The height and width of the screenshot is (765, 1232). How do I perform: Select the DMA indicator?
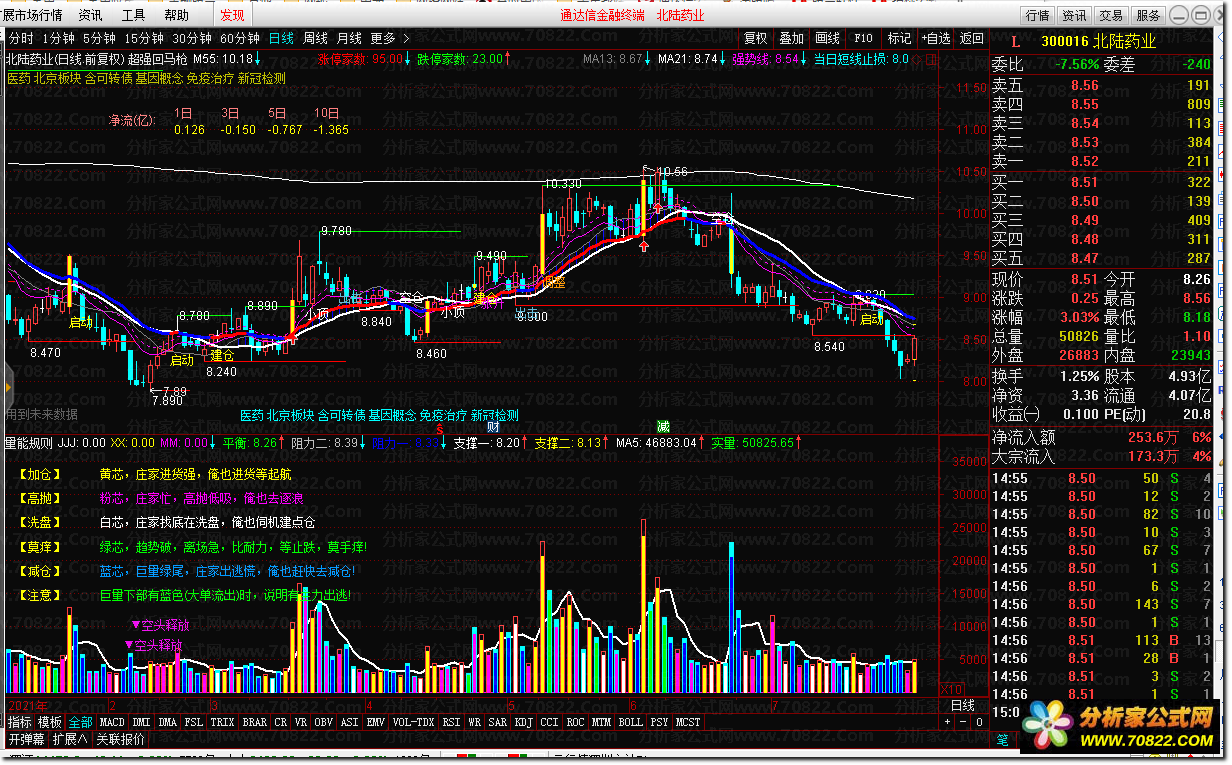click(x=168, y=722)
